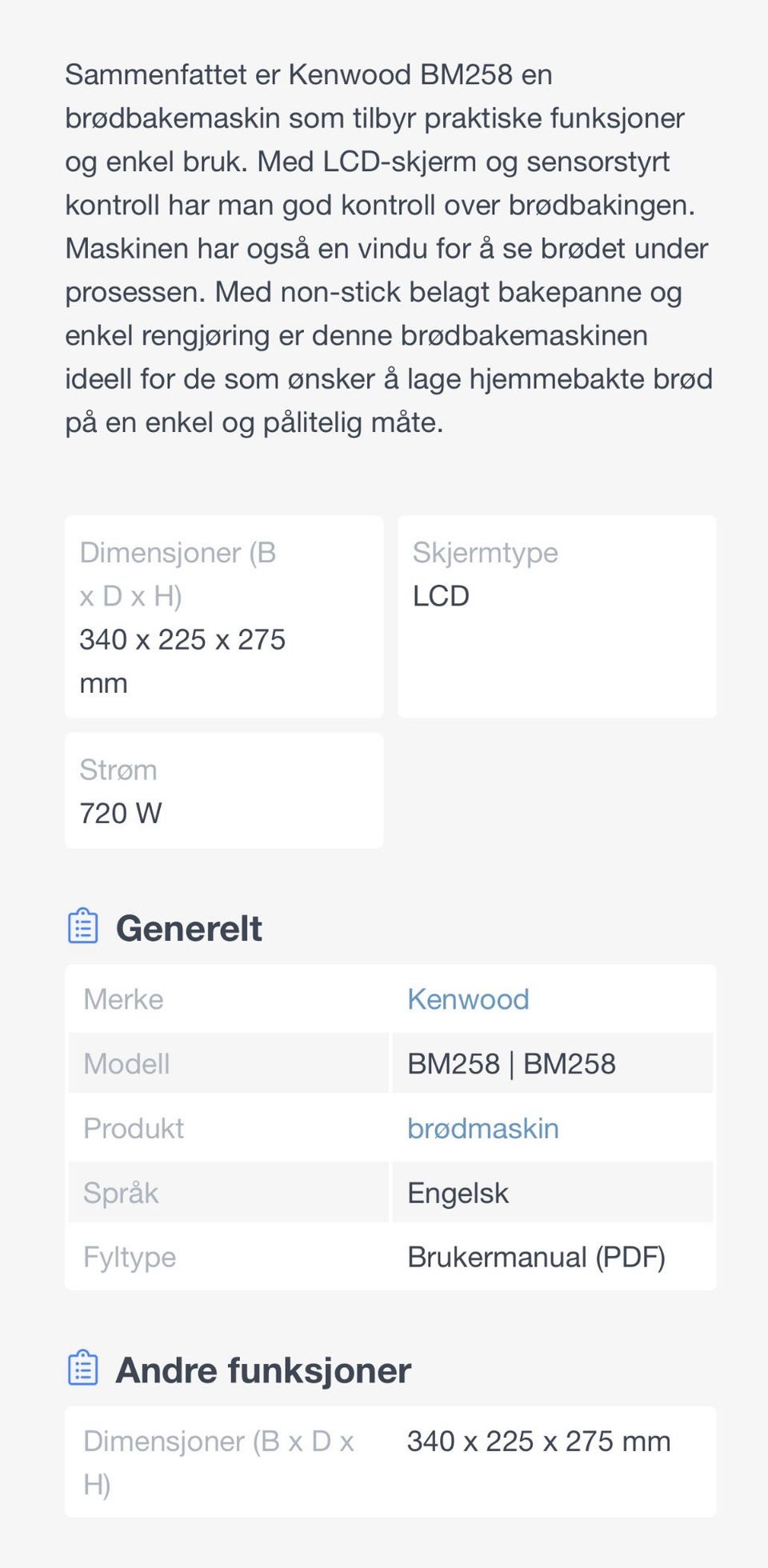The height and width of the screenshot is (1568, 768).
Task: Follow the brødmaskin product link
Action: click(483, 1128)
